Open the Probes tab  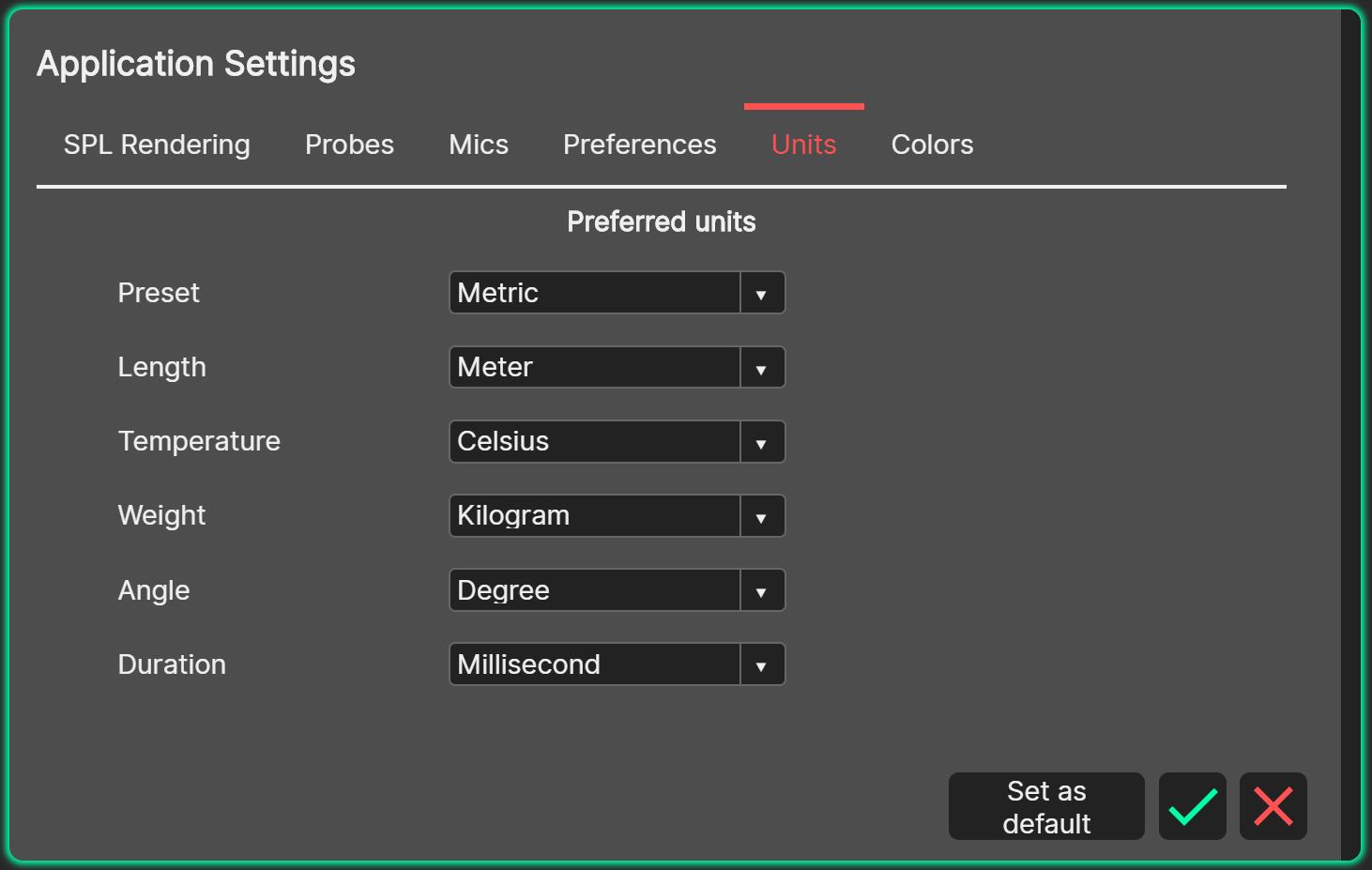click(348, 145)
